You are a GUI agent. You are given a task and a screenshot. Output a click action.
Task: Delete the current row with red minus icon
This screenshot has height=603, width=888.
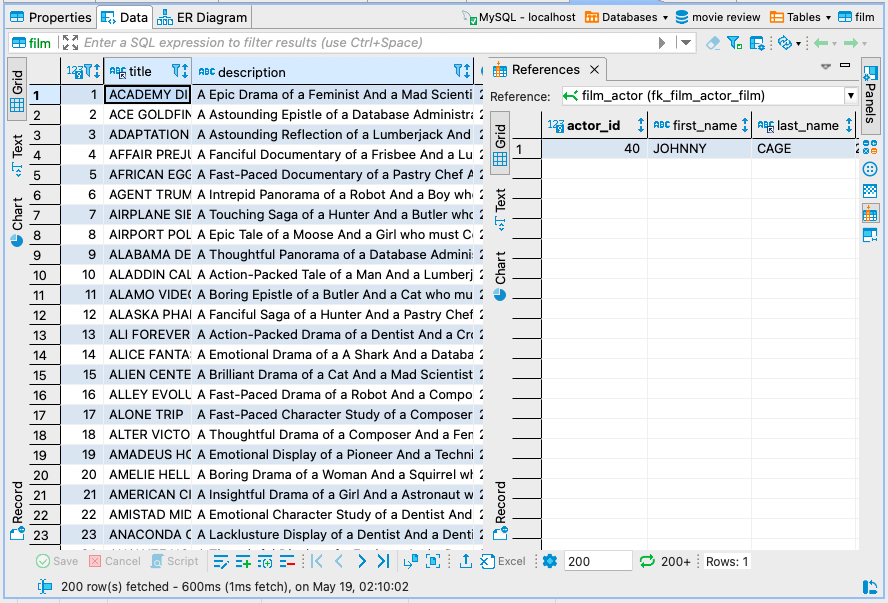(287, 562)
